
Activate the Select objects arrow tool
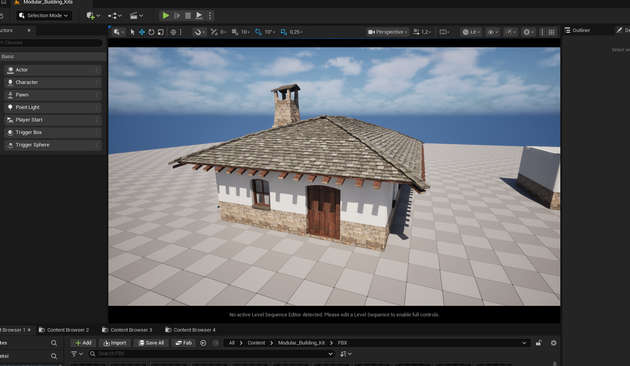(x=133, y=32)
